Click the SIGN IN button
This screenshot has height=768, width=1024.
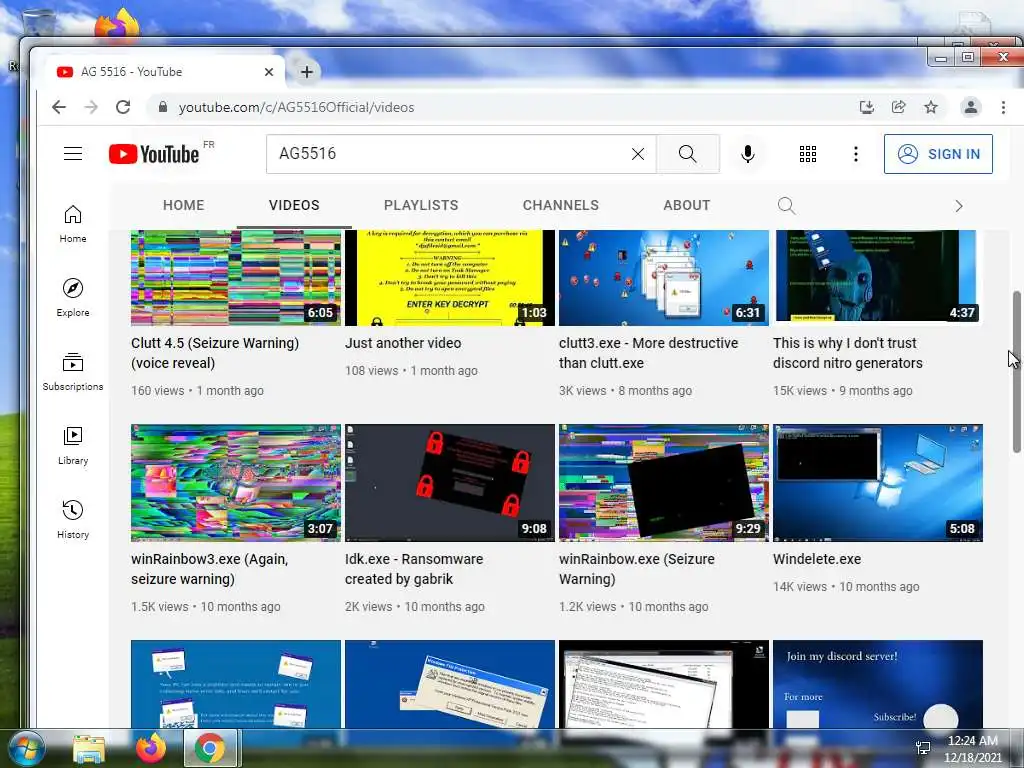(938, 154)
